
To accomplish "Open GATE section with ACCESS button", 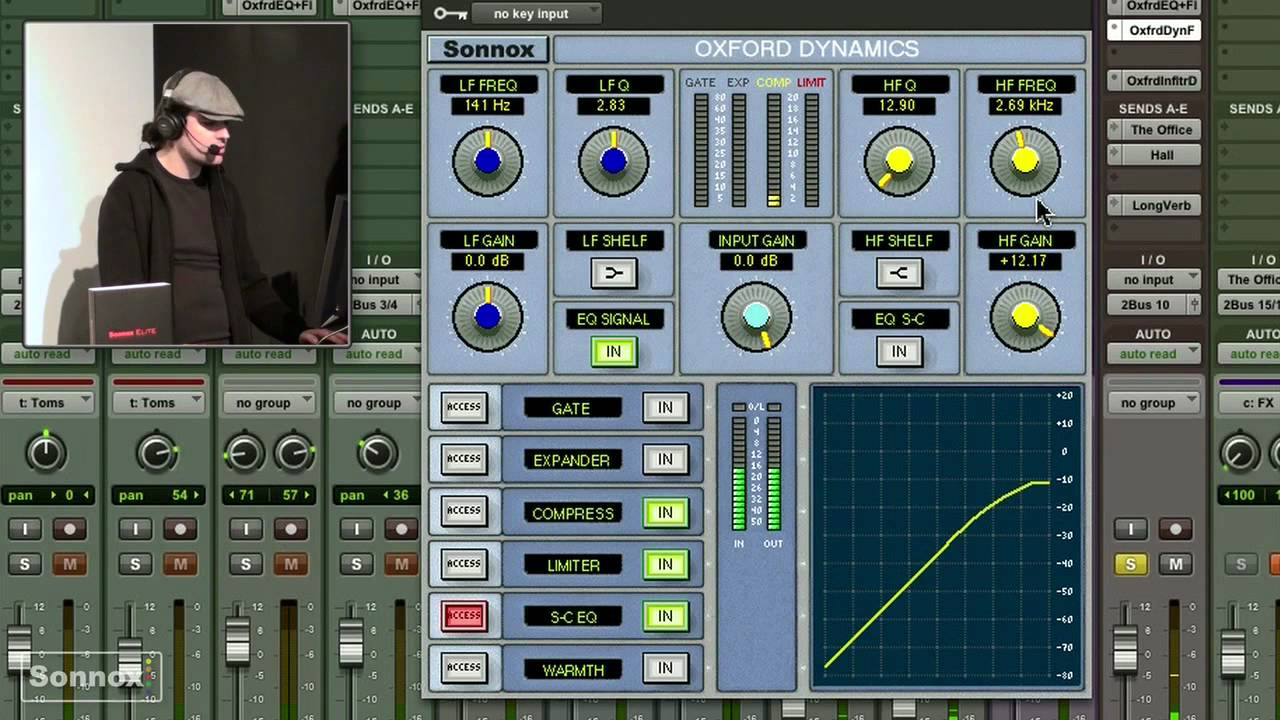I will [464, 407].
